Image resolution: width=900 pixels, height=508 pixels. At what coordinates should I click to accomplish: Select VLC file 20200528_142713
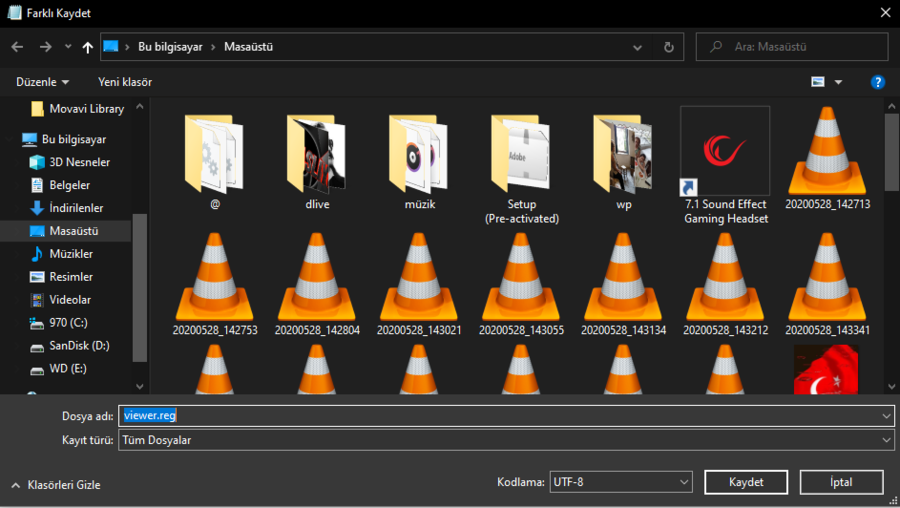tap(828, 158)
